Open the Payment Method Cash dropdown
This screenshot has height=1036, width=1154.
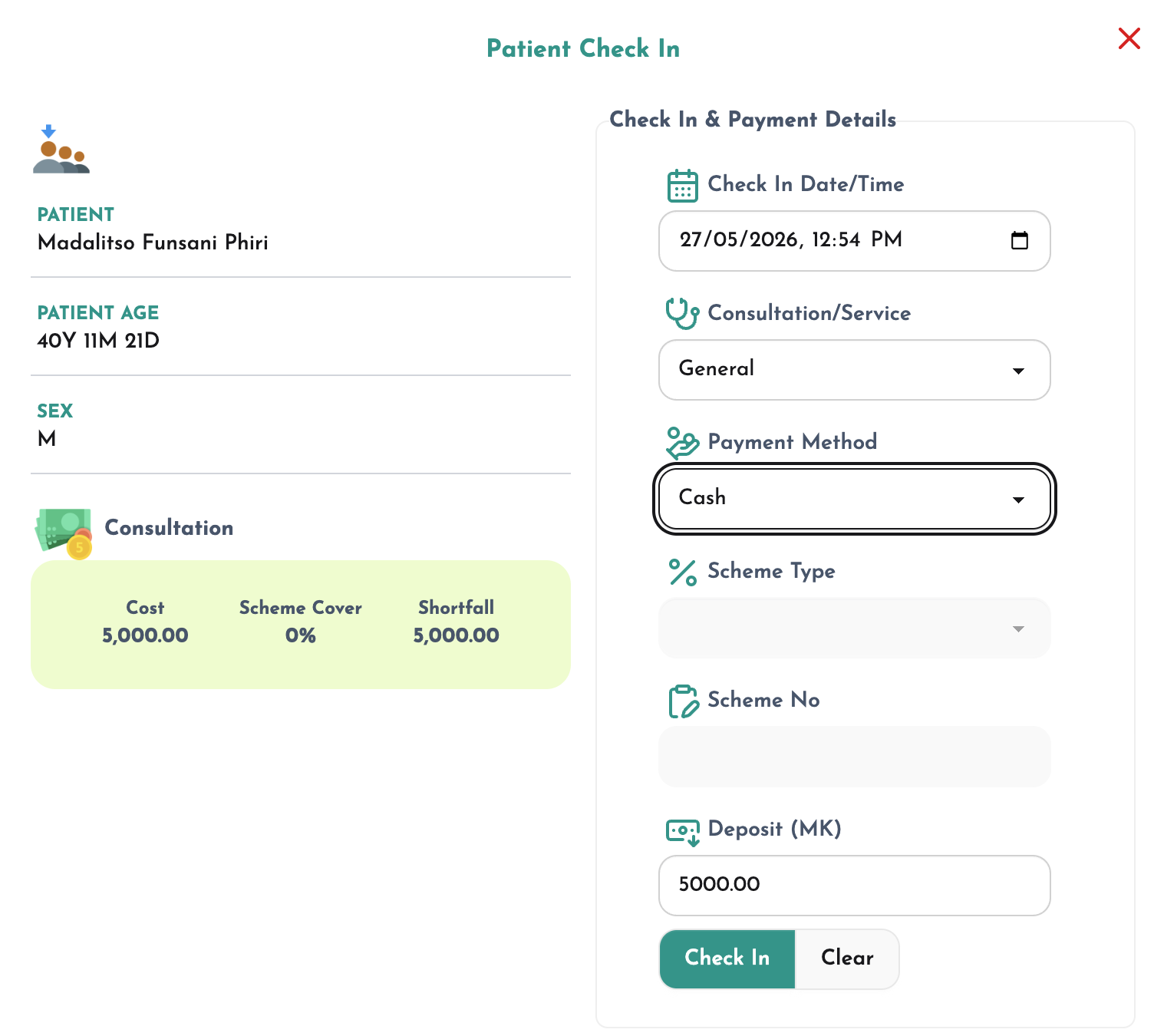854,499
